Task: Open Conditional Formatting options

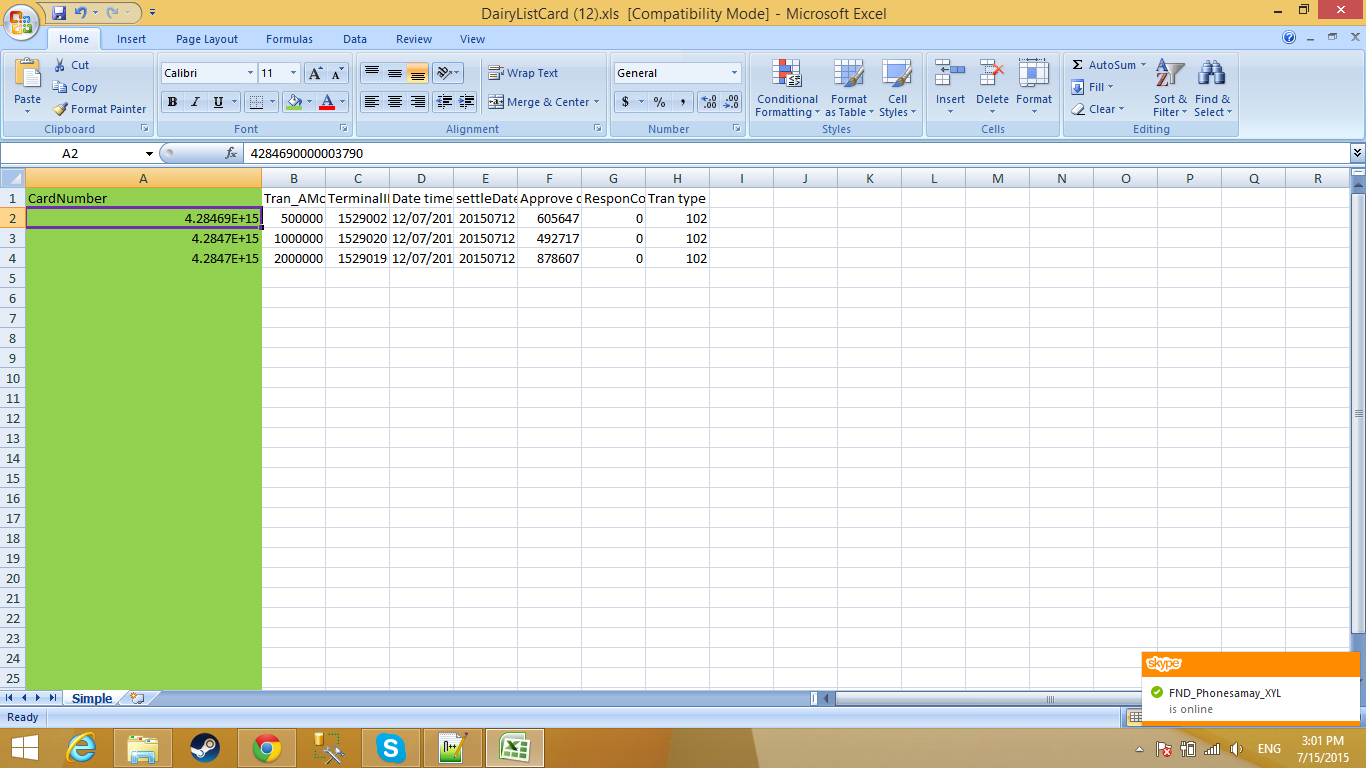Action: (x=787, y=88)
